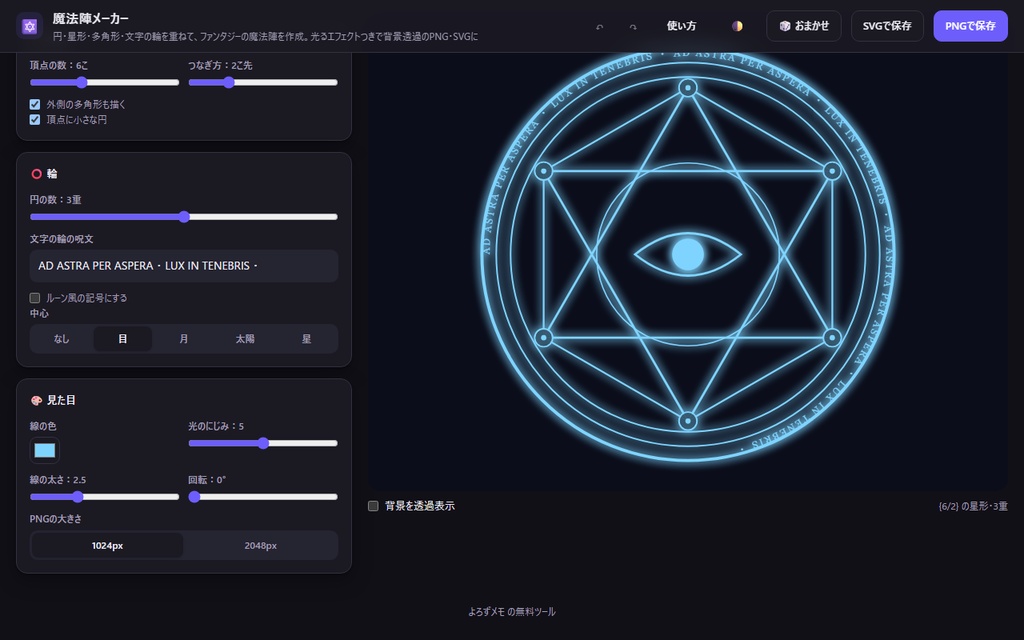The image size is (1024, 640).
Task: Uncheck 外側の多角形も描く checkbox
Action: [x=35, y=104]
